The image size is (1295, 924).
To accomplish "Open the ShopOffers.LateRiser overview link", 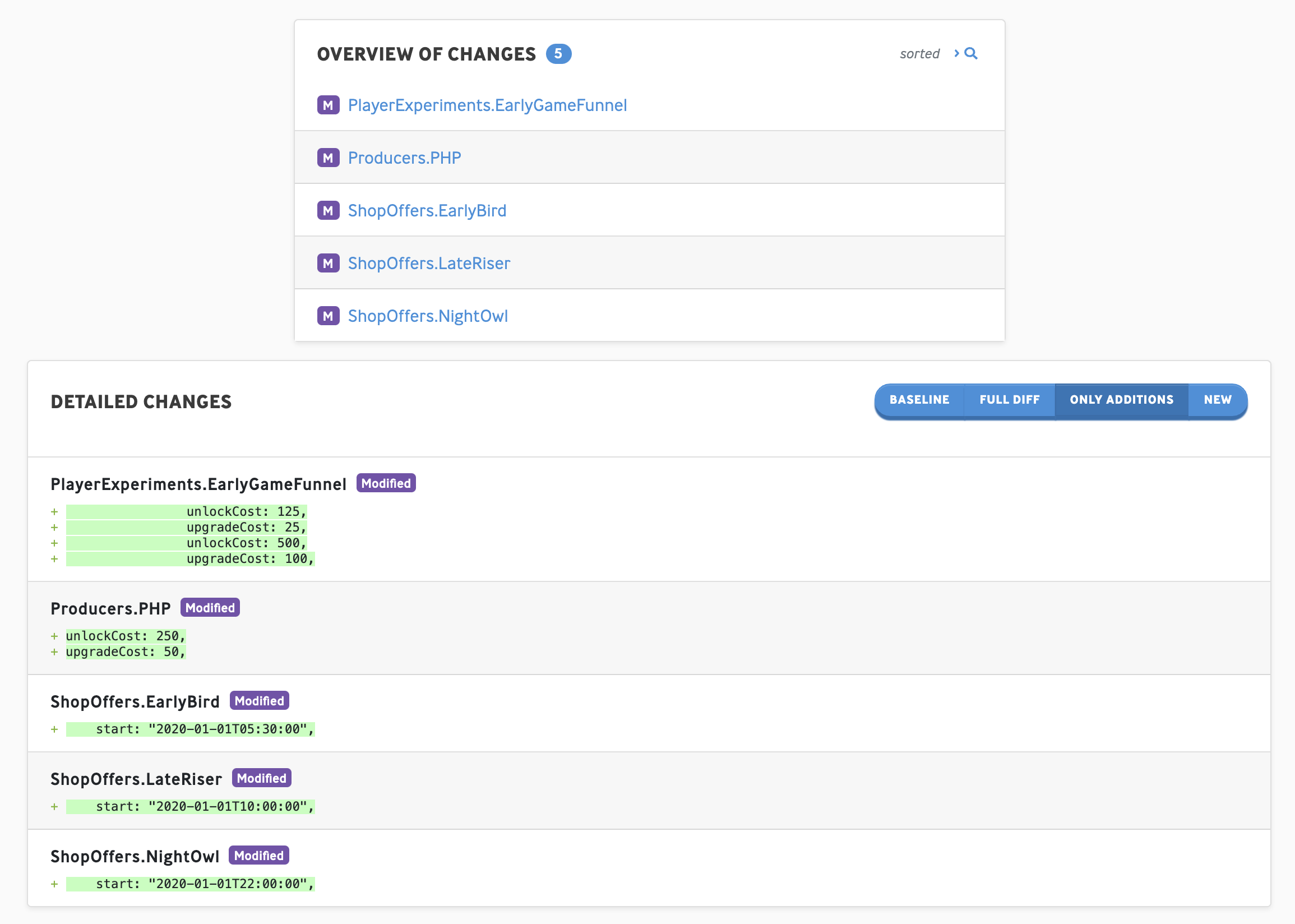I will [429, 263].
